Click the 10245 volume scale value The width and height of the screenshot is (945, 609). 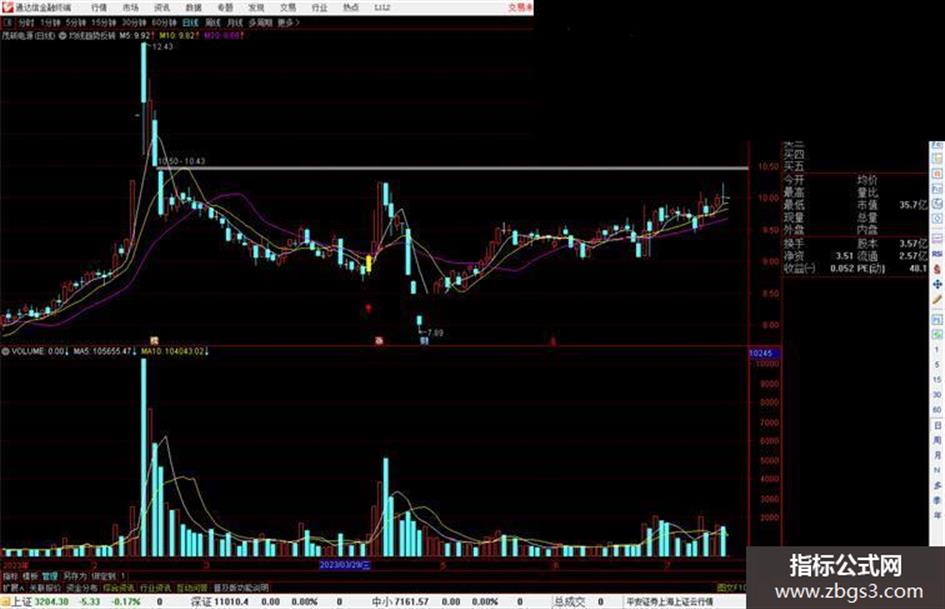(761, 353)
